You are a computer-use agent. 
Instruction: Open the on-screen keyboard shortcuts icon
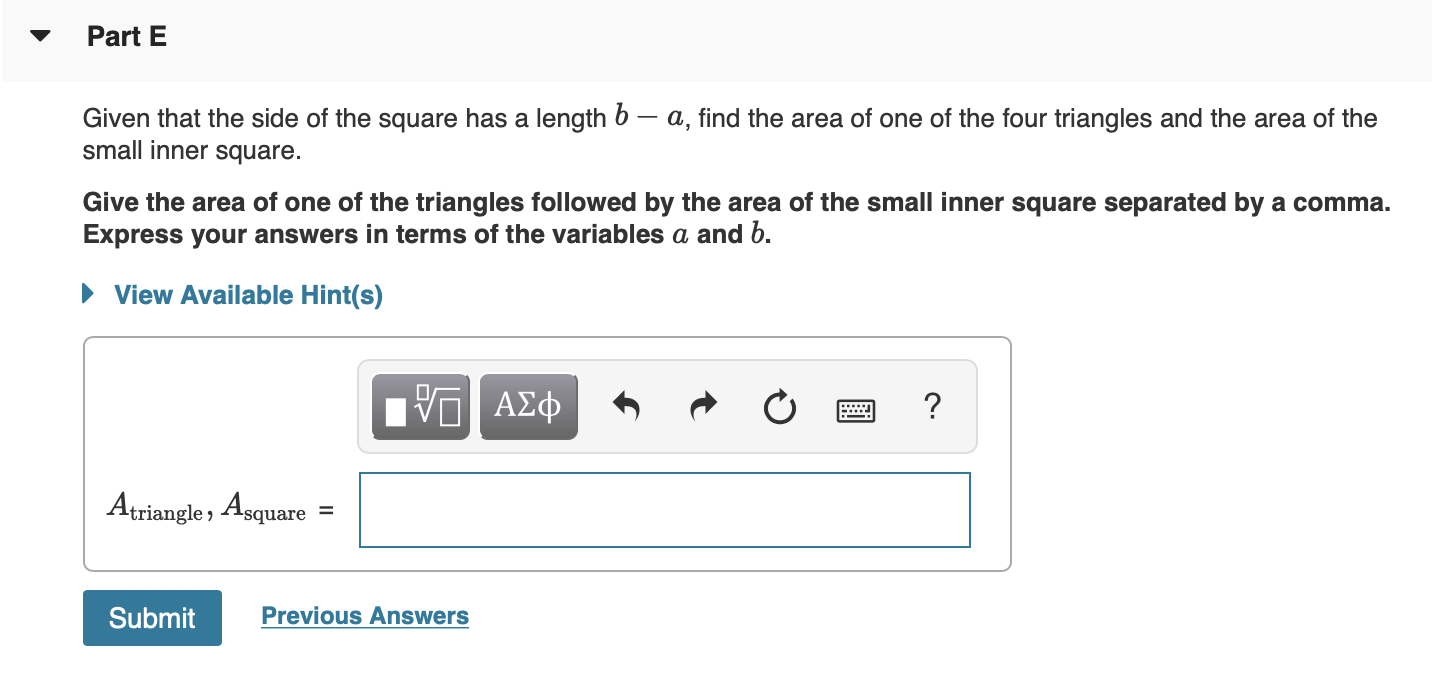click(x=857, y=408)
